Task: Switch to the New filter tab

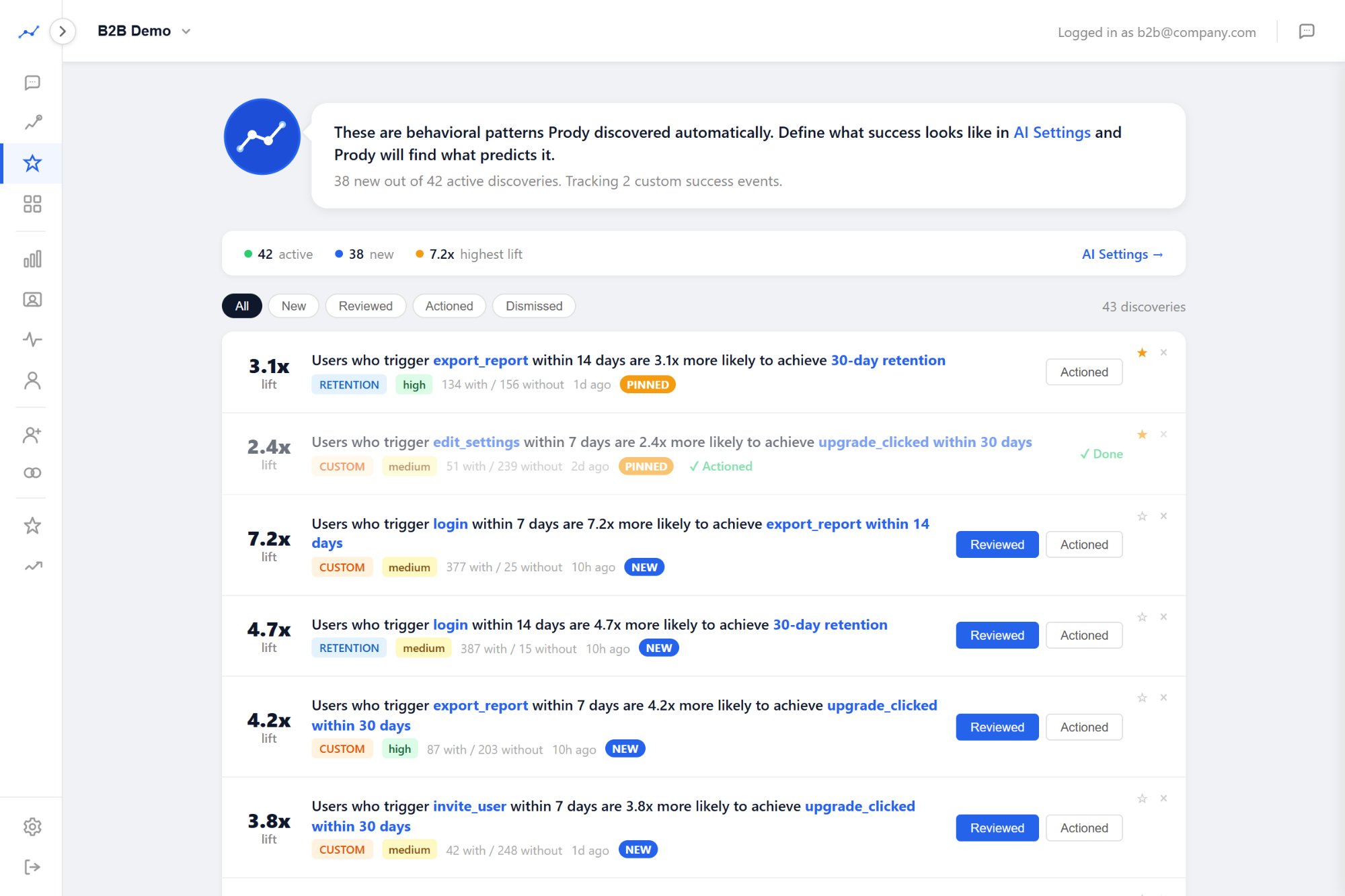Action: pyautogui.click(x=293, y=306)
